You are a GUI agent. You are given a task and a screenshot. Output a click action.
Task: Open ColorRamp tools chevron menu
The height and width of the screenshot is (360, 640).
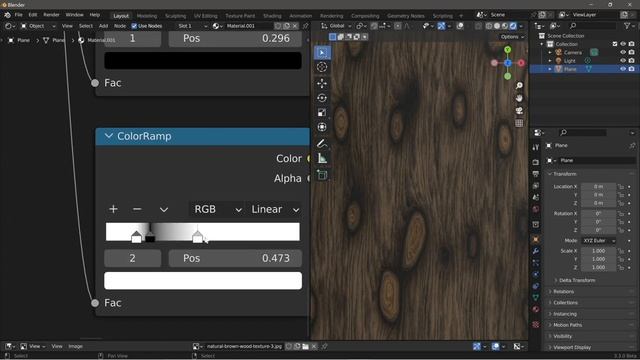(x=164, y=210)
